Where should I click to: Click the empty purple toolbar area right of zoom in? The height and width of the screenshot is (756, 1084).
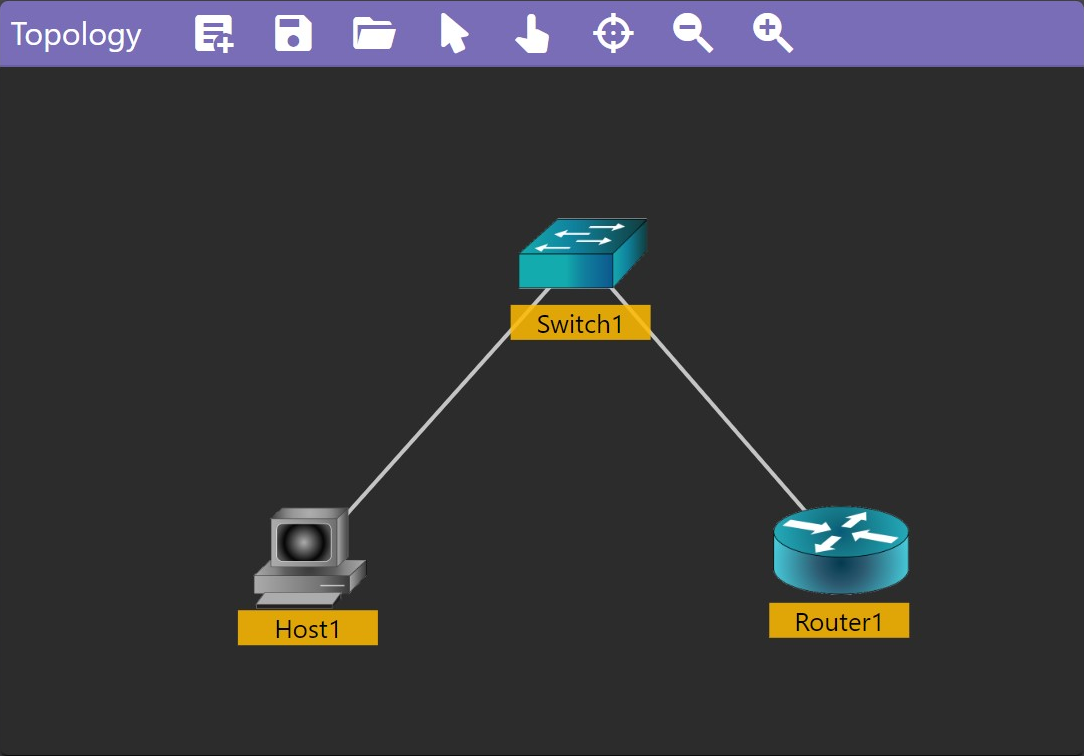pos(940,34)
